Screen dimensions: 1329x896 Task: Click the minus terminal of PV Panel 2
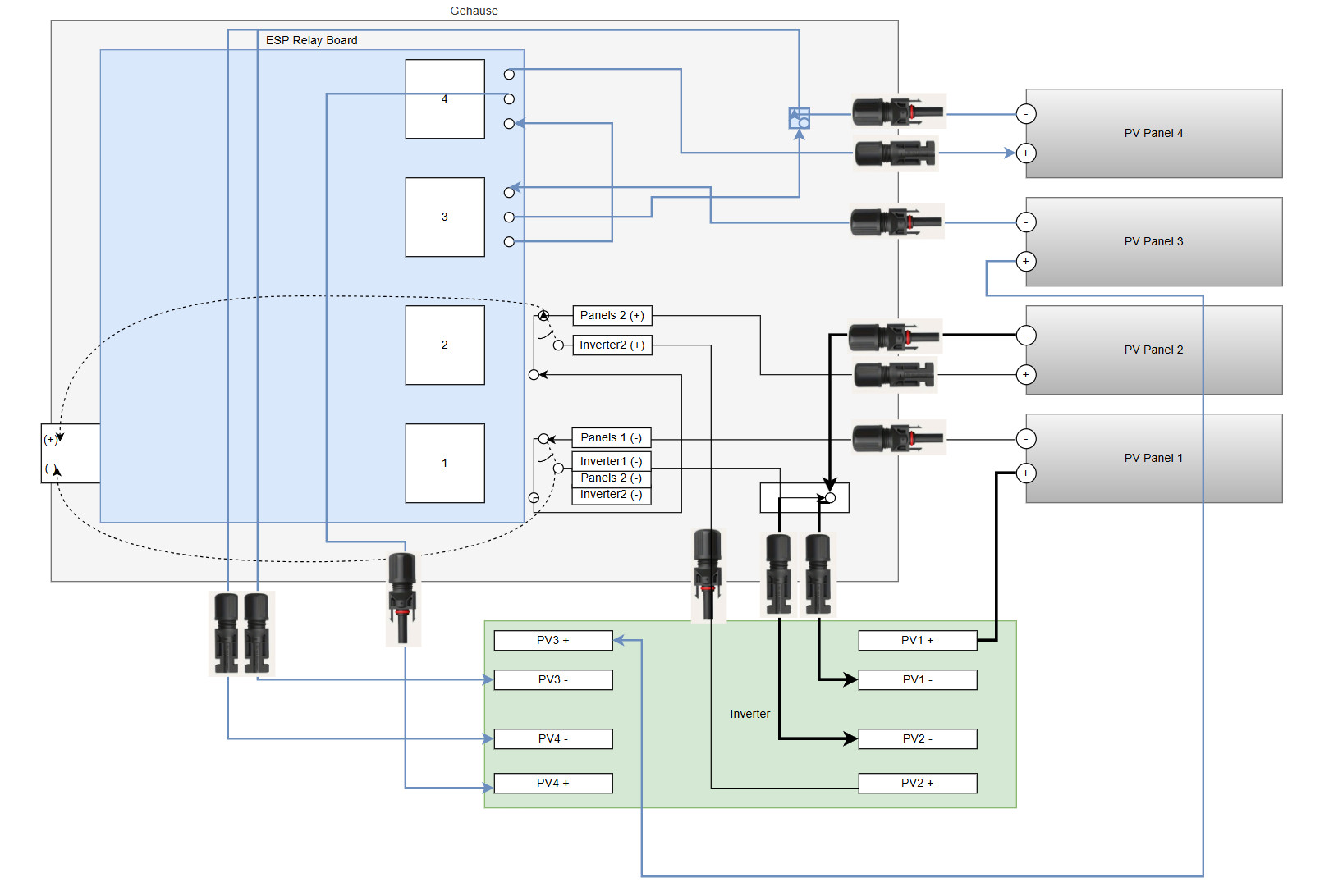click(x=1025, y=336)
